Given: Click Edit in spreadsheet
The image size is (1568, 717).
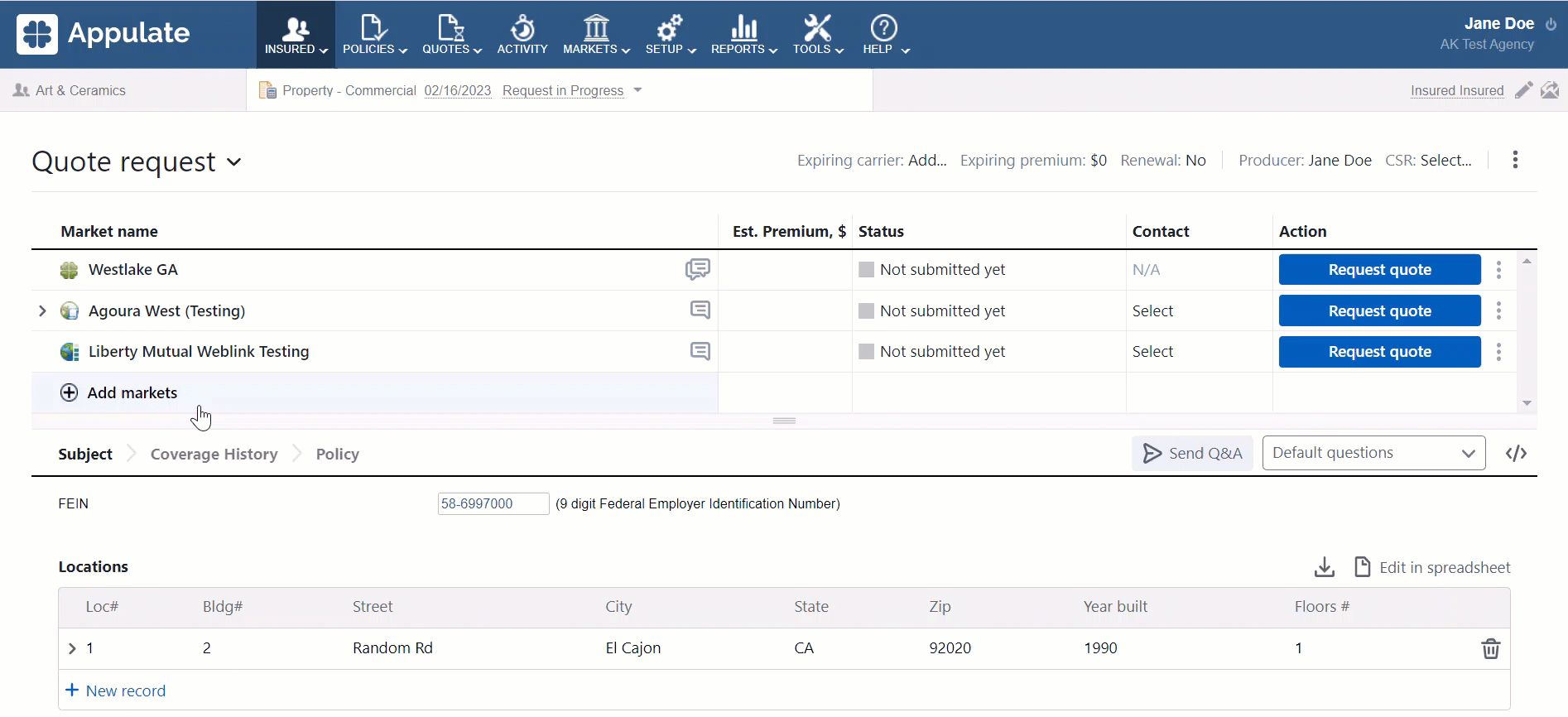Looking at the screenshot, I should click(1431, 567).
